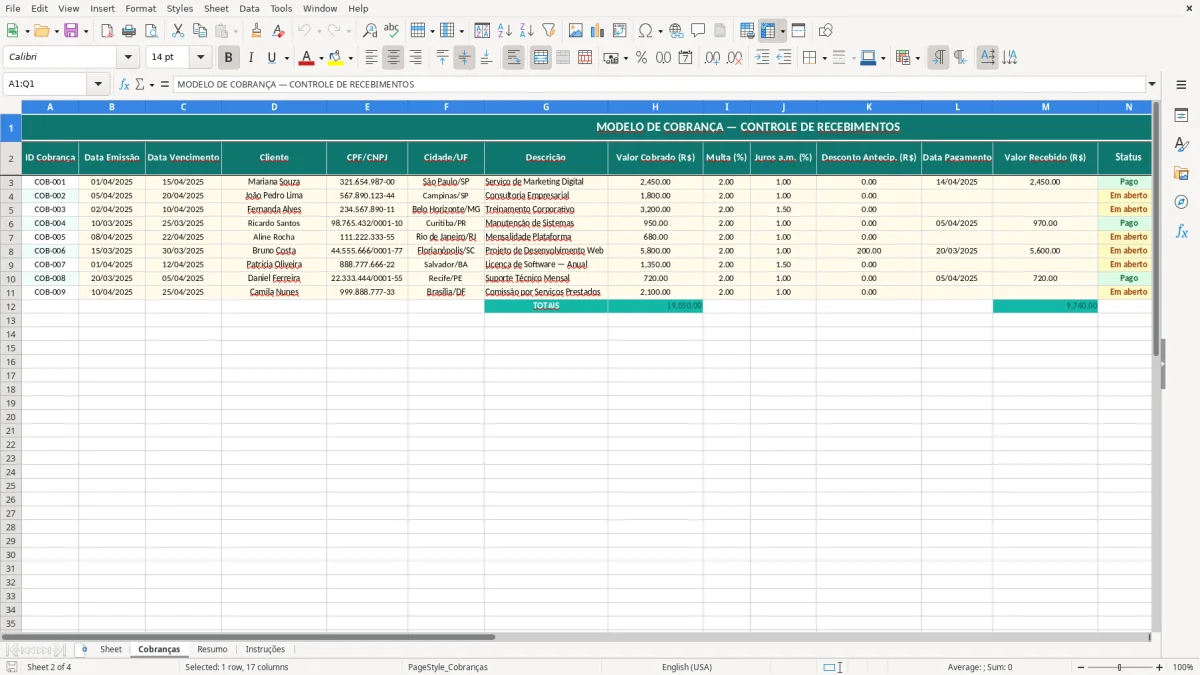The width and height of the screenshot is (1200, 675).
Task: Click the Save document icon
Action: coord(71,31)
